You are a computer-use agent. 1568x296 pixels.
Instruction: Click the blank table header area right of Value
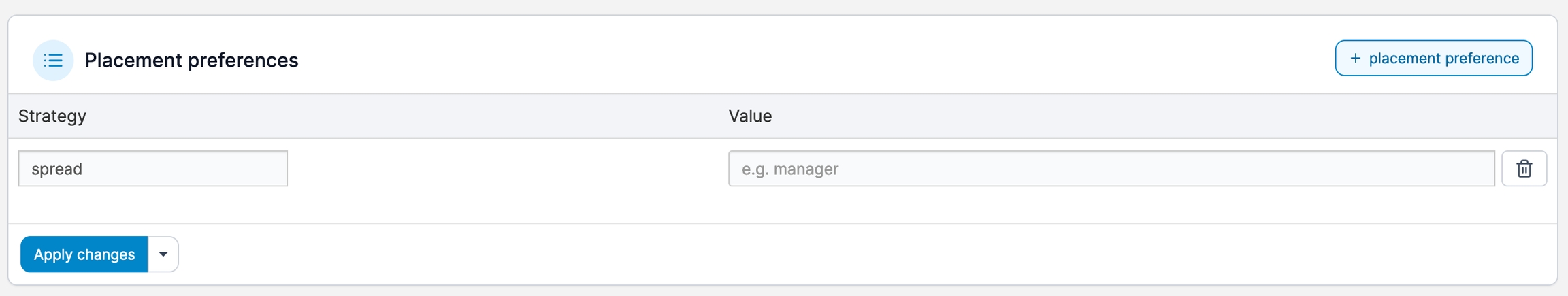pos(1157,116)
